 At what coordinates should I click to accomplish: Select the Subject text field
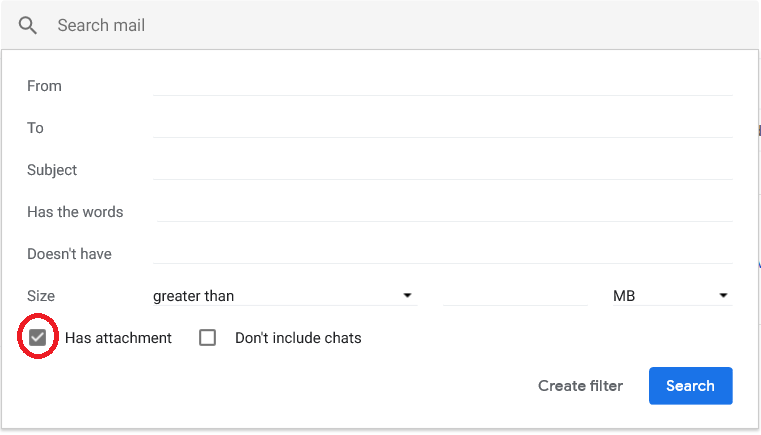point(443,170)
